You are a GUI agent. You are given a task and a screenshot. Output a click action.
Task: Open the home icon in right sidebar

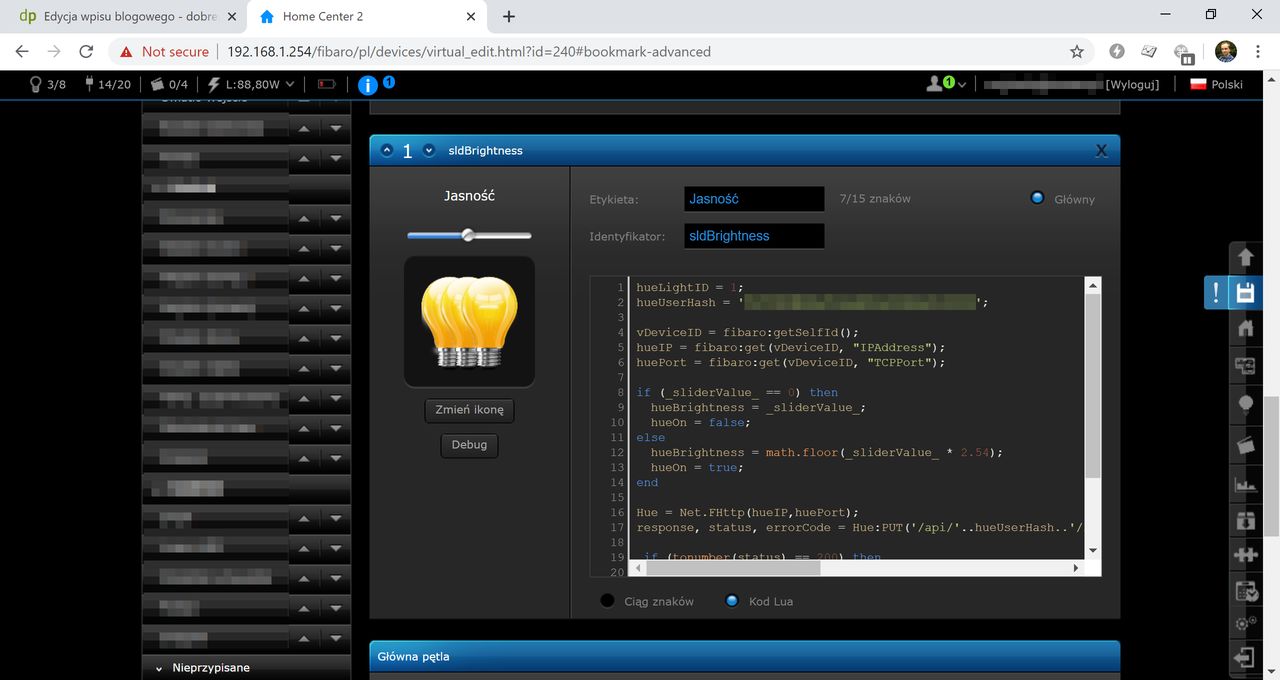[1245, 328]
